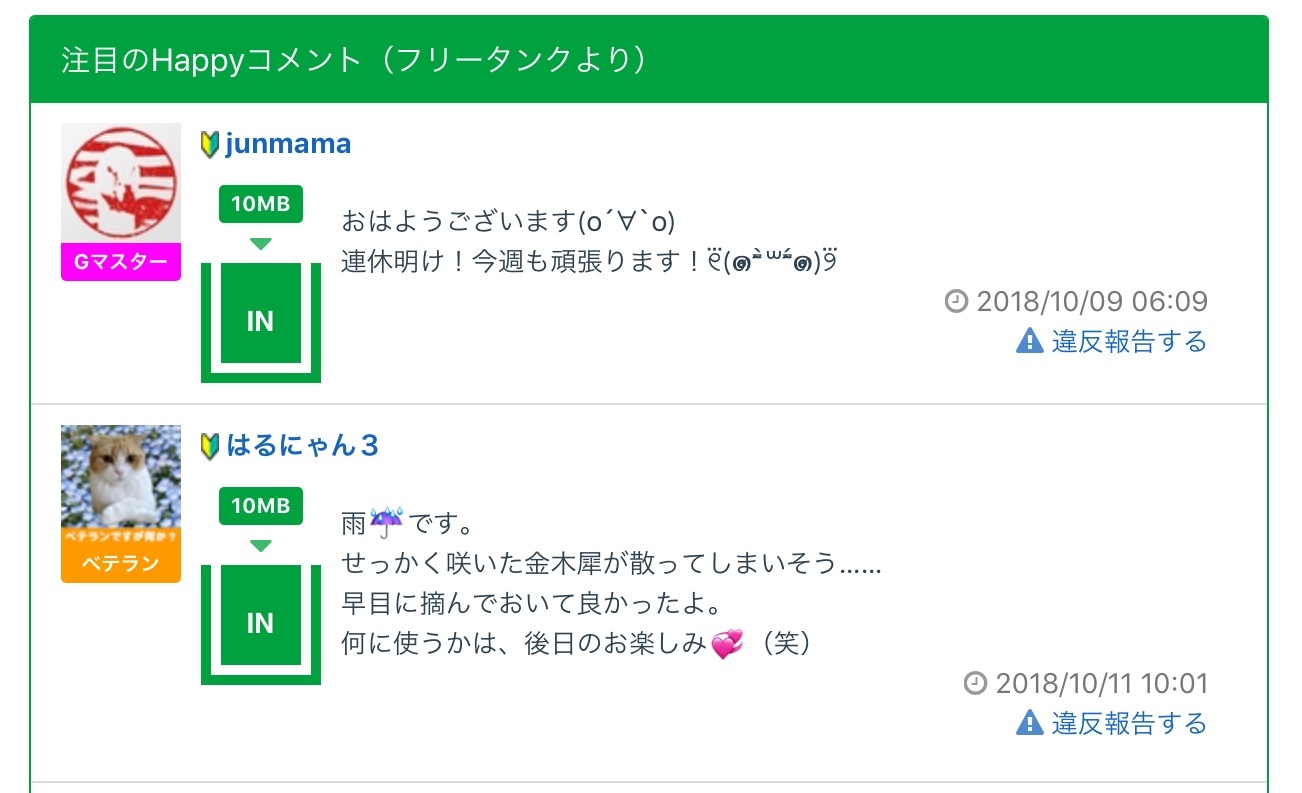Click the green IN tank under はるにゃん3
This screenshot has width=1302, height=793.
point(260,623)
